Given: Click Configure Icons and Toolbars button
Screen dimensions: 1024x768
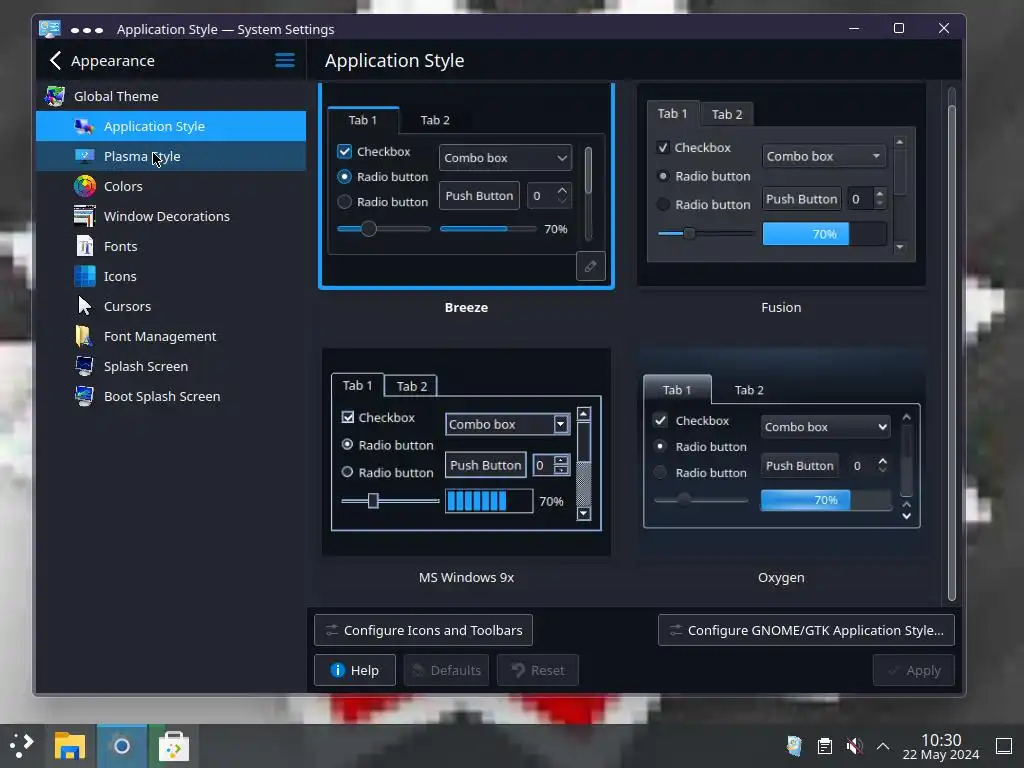Looking at the screenshot, I should point(423,630).
